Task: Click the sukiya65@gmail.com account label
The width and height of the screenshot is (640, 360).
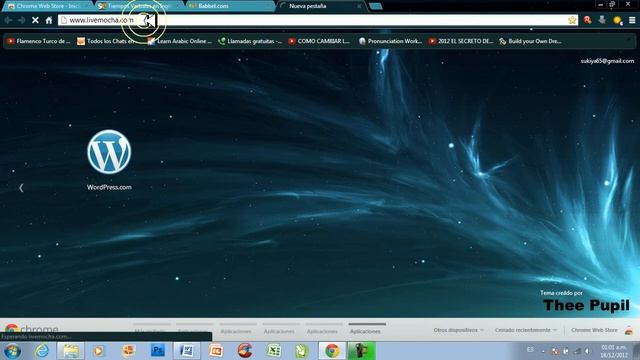Action: (x=607, y=61)
